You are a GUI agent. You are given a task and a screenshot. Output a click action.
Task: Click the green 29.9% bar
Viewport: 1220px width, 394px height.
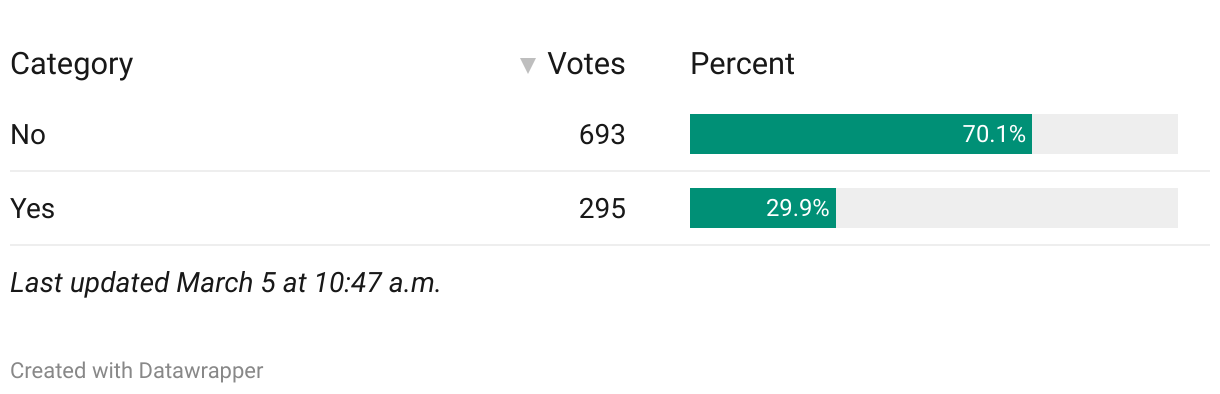click(x=763, y=208)
